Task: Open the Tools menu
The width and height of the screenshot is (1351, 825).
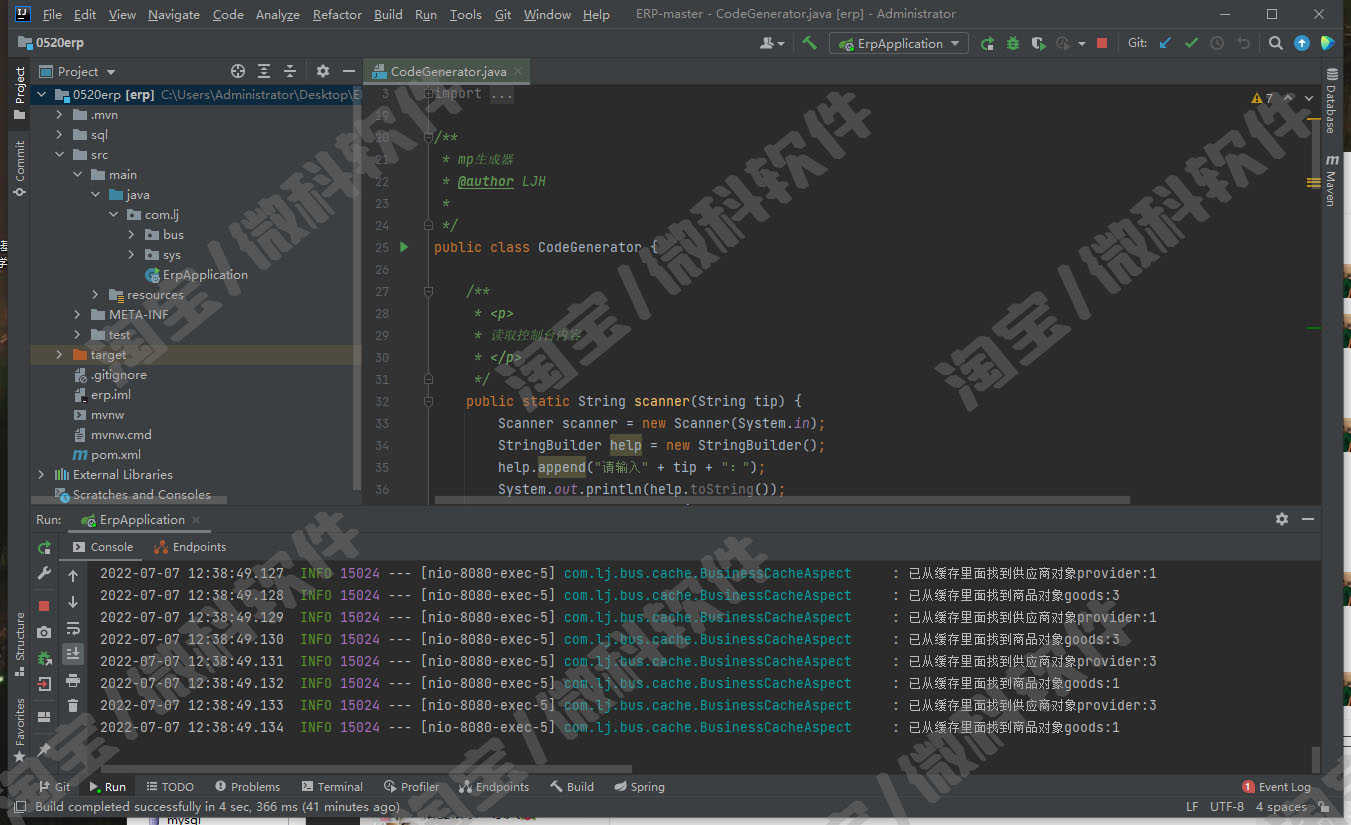Action: click(x=465, y=14)
